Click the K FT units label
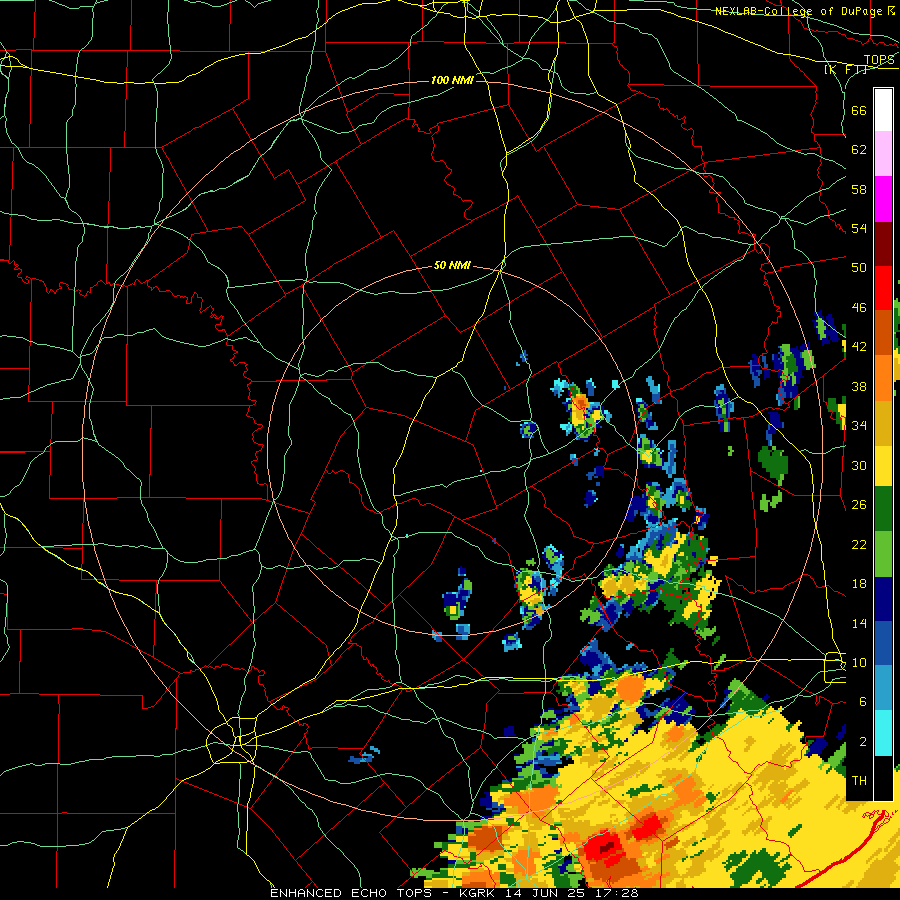This screenshot has height=900, width=900. 845,69
